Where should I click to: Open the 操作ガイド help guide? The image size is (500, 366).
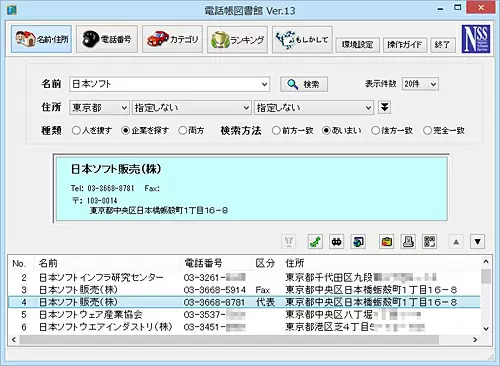pos(405,45)
